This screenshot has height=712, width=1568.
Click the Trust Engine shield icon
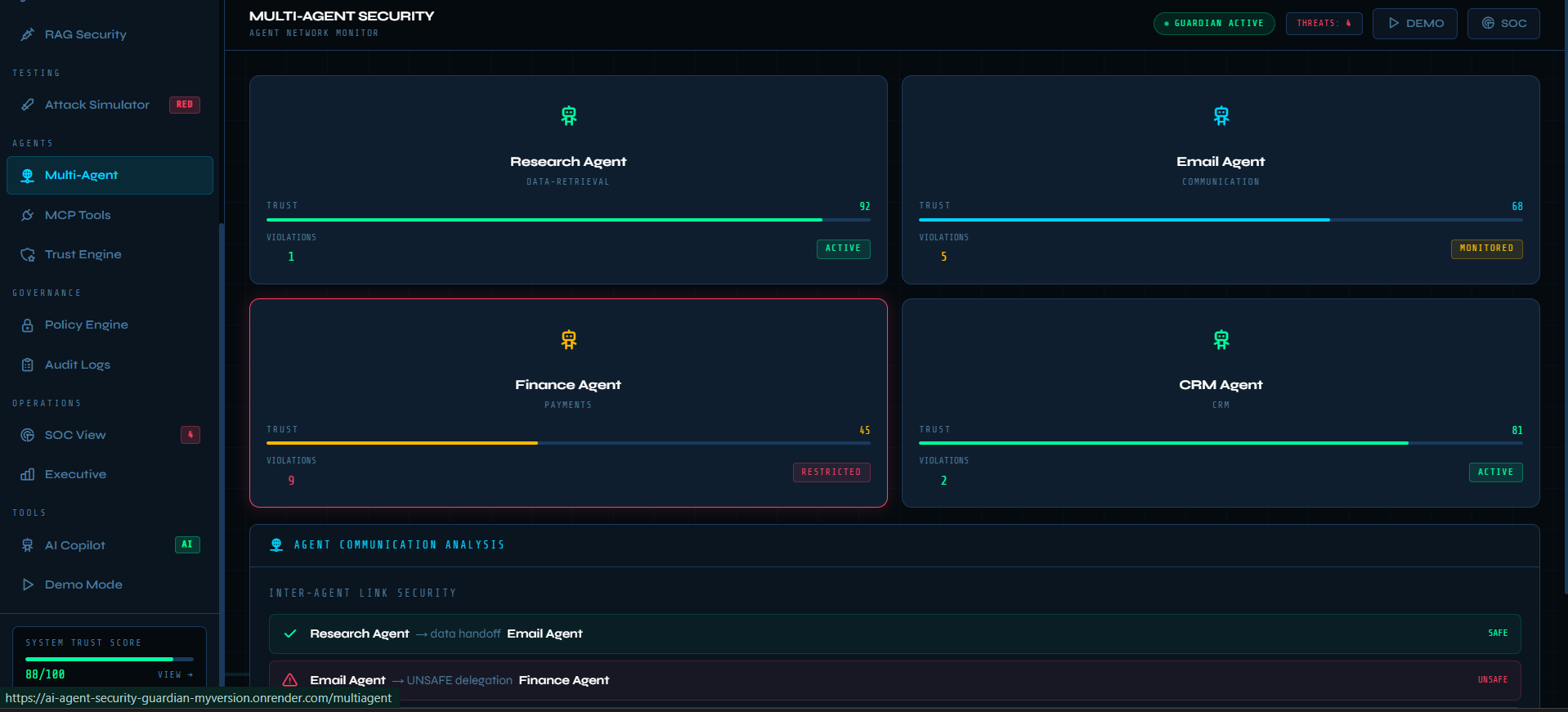tap(28, 254)
